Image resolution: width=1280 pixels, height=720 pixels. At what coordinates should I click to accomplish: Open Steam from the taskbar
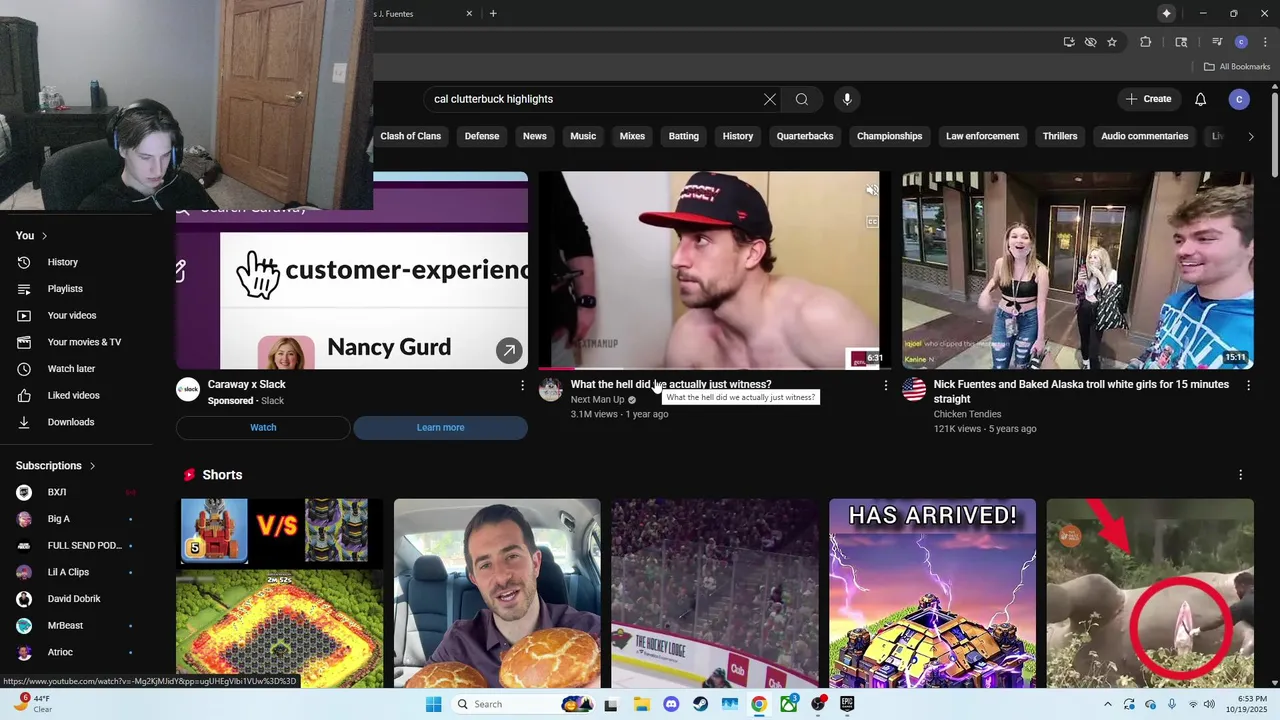coord(701,704)
